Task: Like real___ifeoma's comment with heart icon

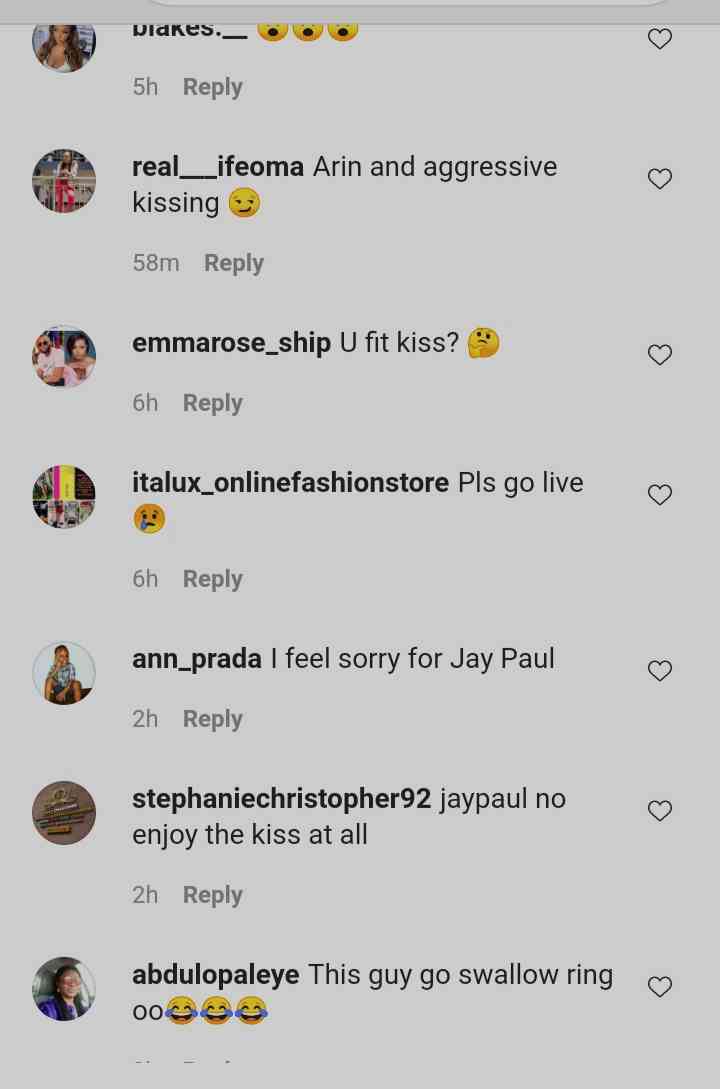Action: pos(660,179)
